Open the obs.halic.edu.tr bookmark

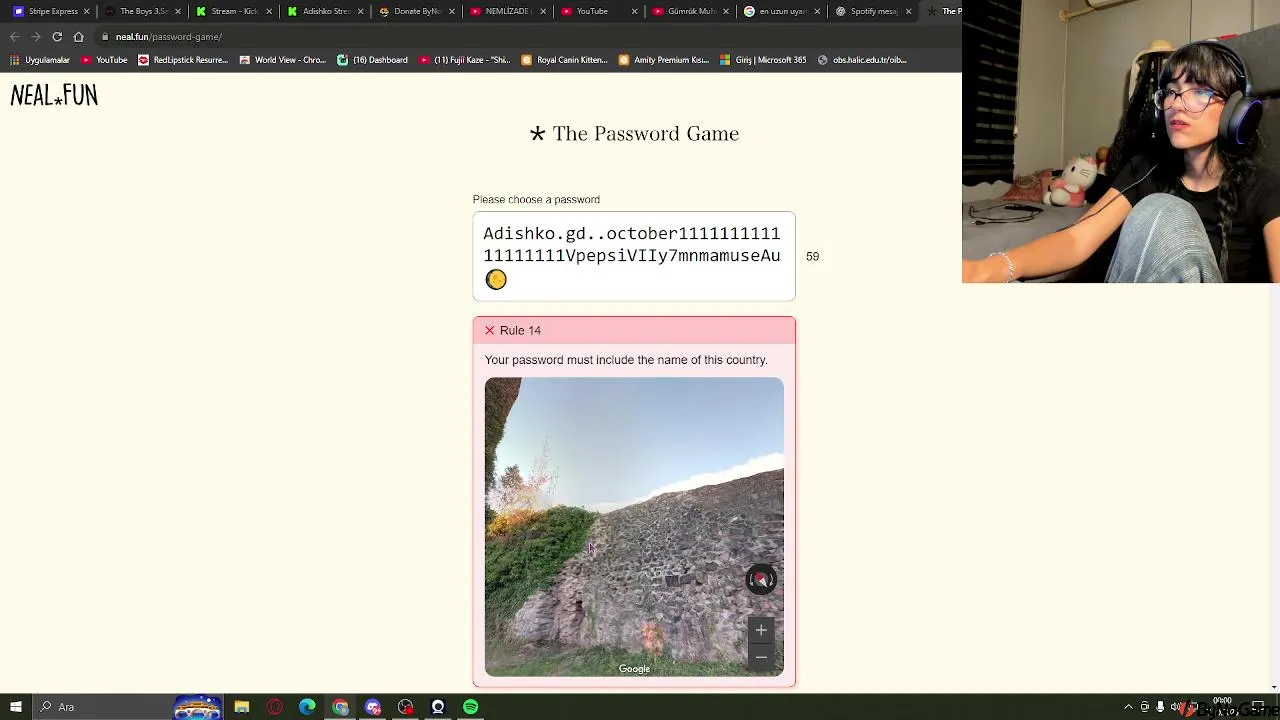tap(862, 60)
